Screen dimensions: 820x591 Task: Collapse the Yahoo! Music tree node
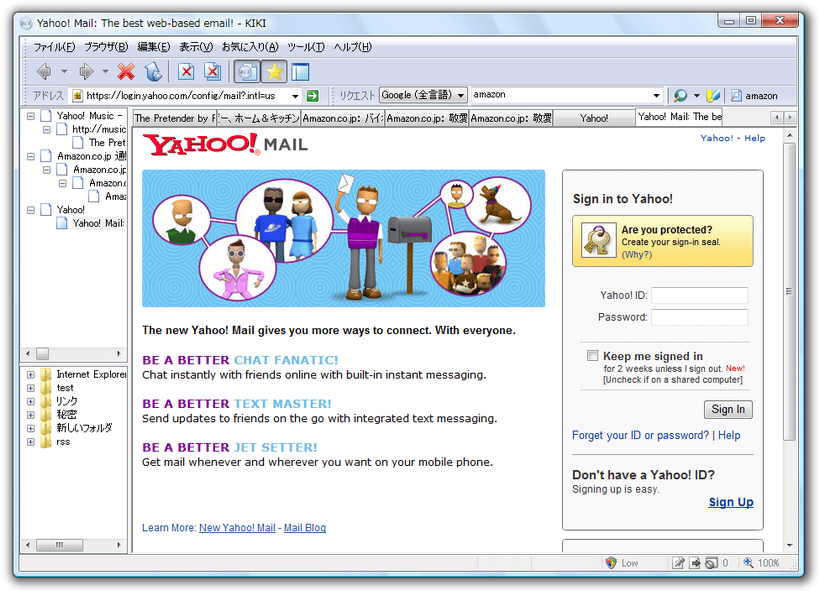tap(31, 116)
